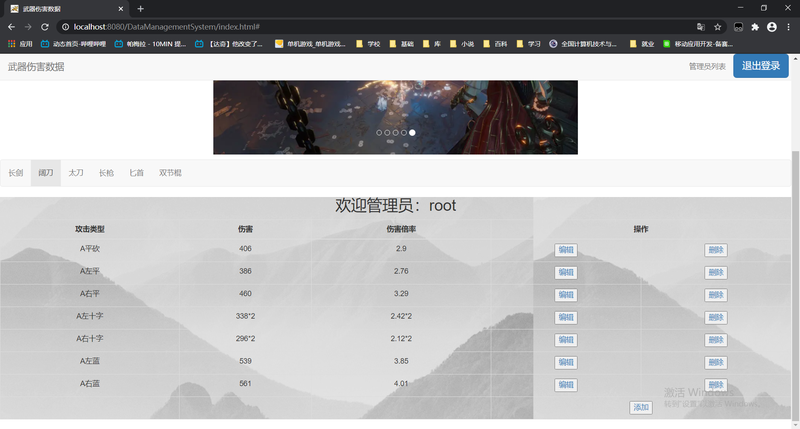Open the extensions puzzle icon
800x429 pixels.
coord(755,27)
